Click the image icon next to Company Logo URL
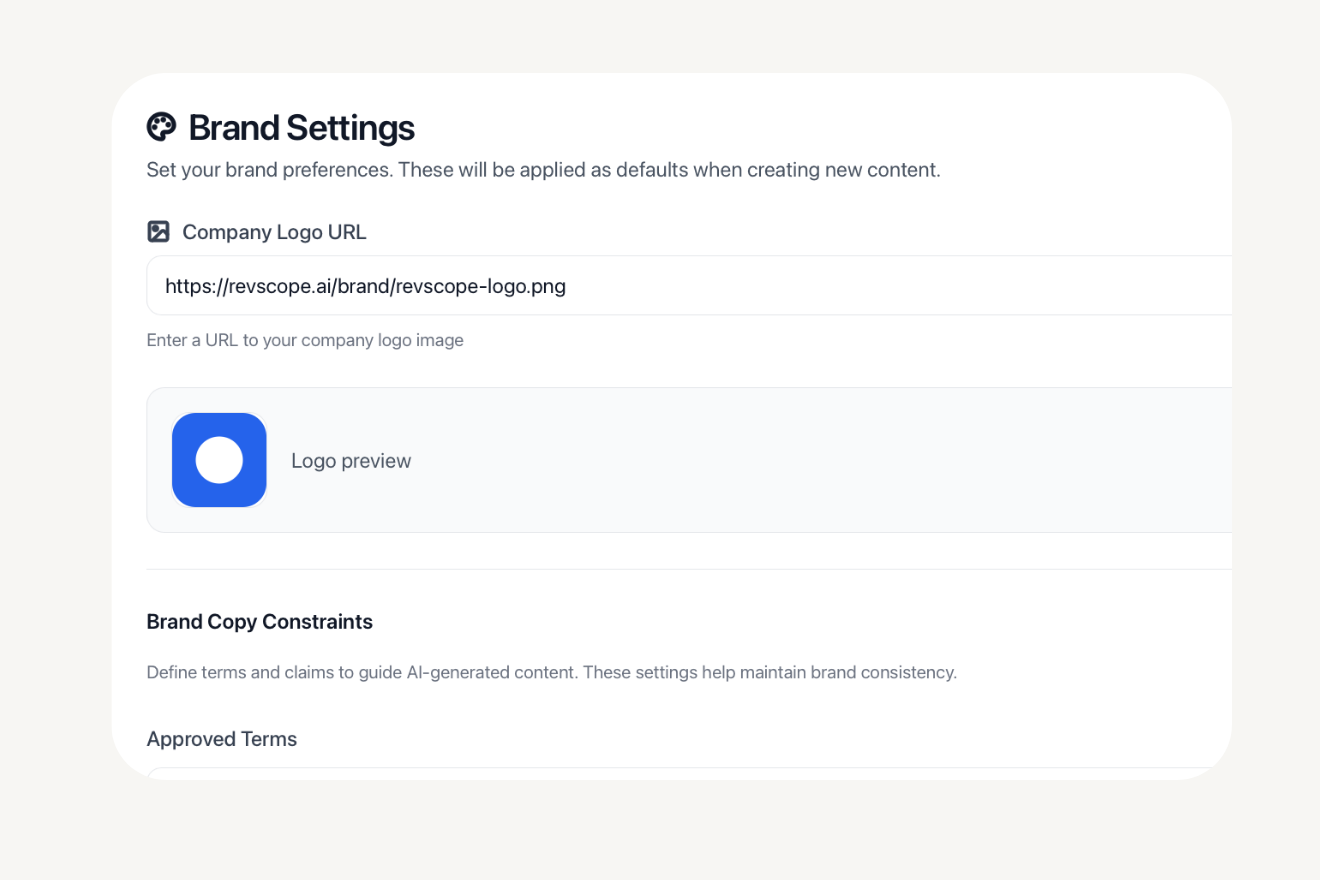The height and width of the screenshot is (880, 1320). click(x=158, y=232)
